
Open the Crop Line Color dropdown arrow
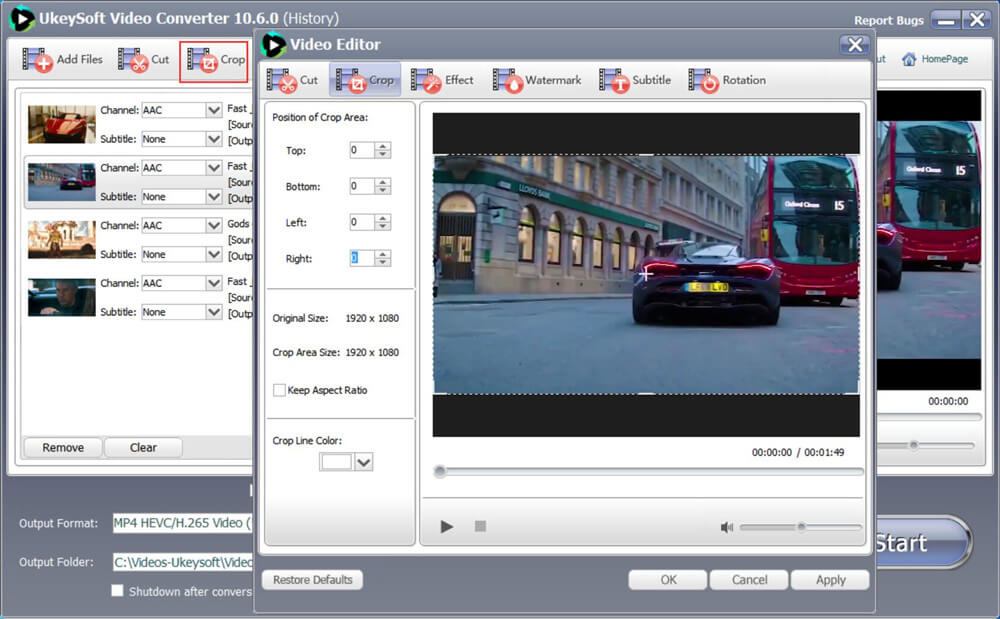(364, 462)
